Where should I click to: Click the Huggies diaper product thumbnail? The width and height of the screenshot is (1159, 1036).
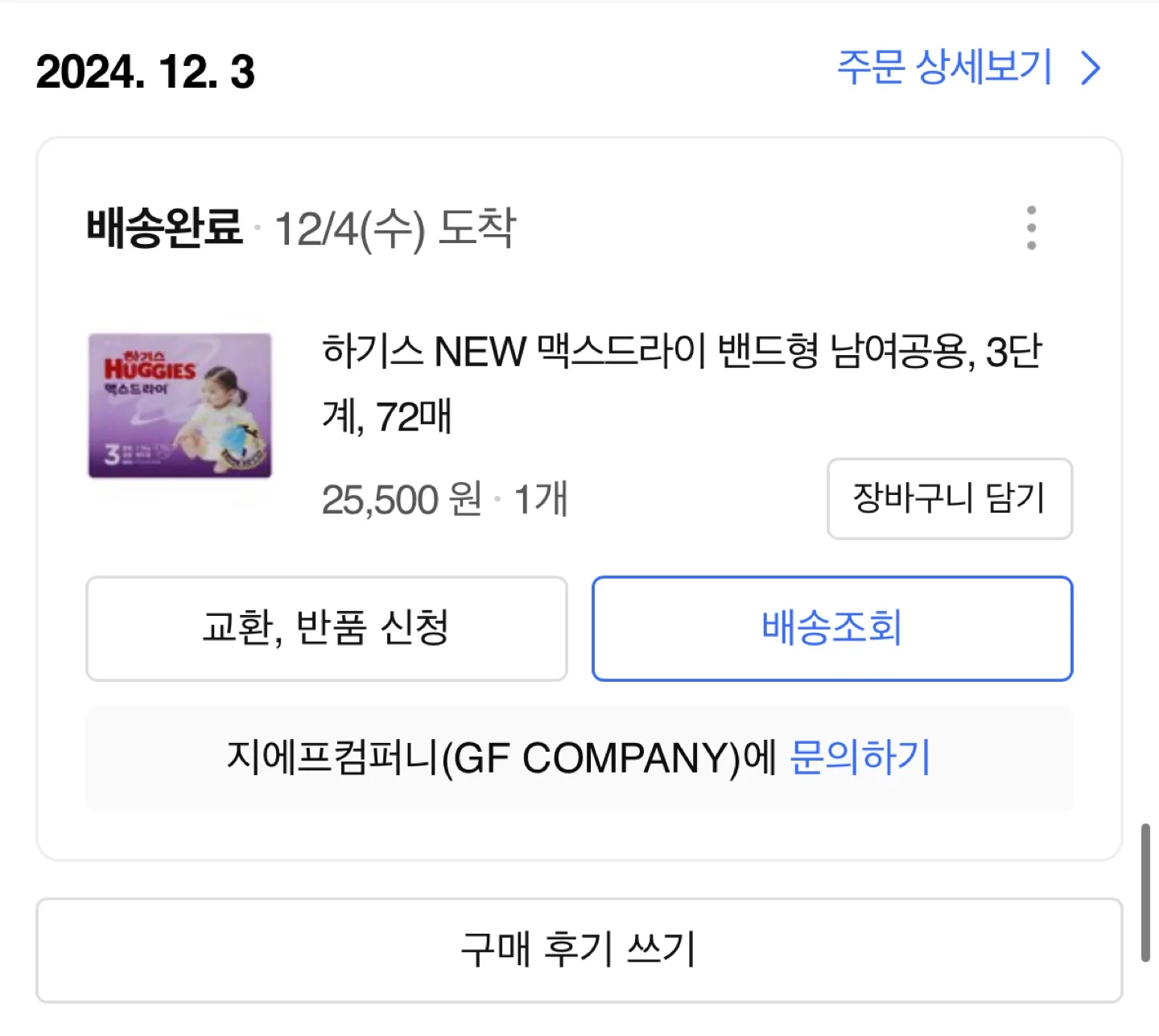pos(179,406)
